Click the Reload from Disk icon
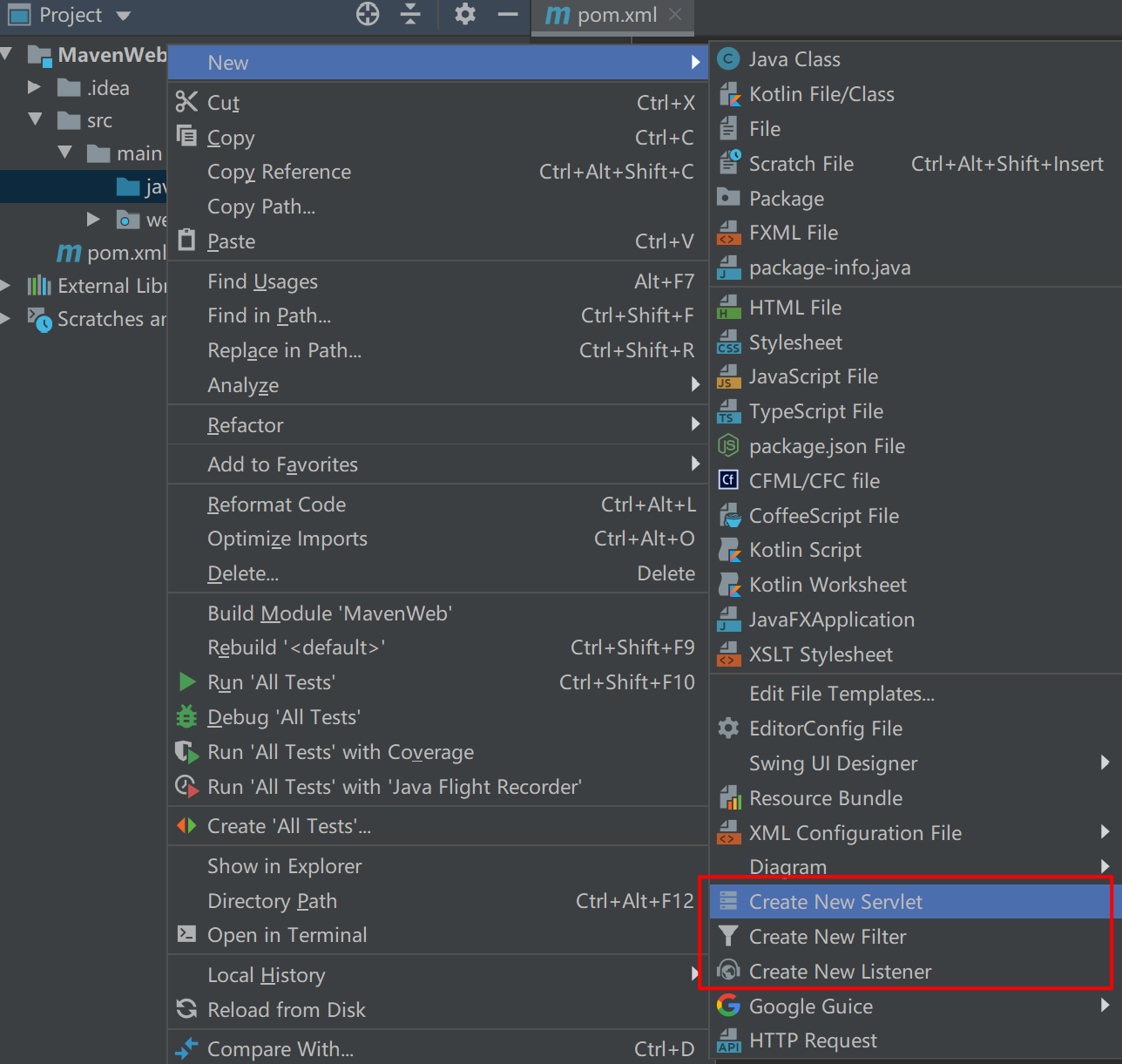Screen dimensions: 1122x1064 pyautogui.click(x=186, y=1009)
